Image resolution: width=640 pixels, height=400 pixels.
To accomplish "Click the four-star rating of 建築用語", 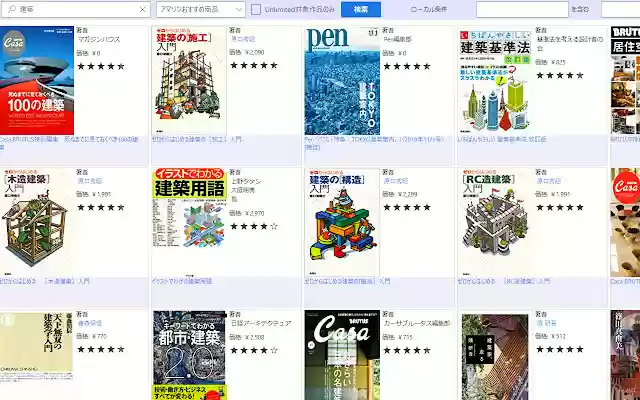I will pos(254,226).
